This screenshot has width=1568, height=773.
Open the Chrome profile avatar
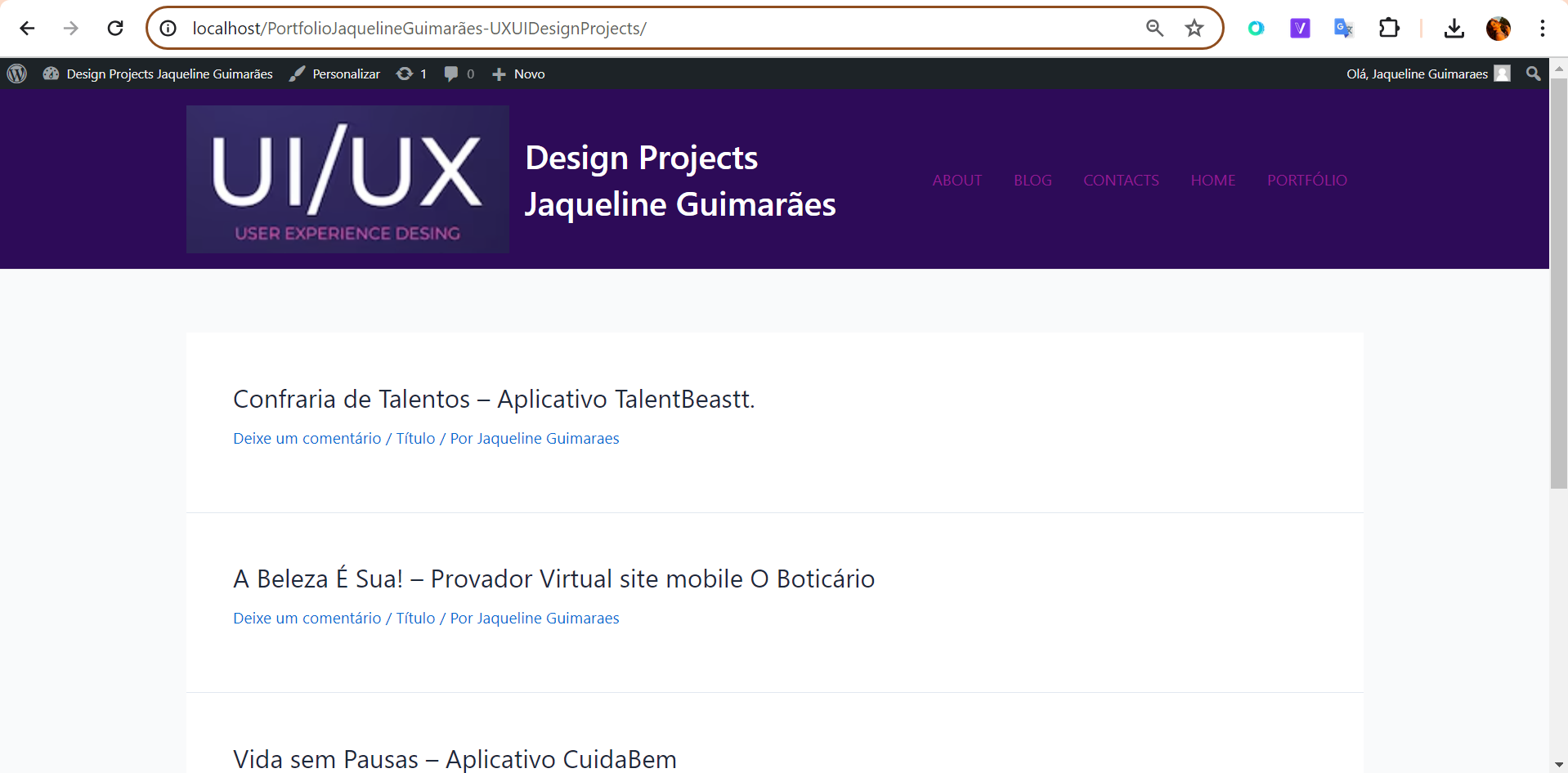tap(1499, 29)
